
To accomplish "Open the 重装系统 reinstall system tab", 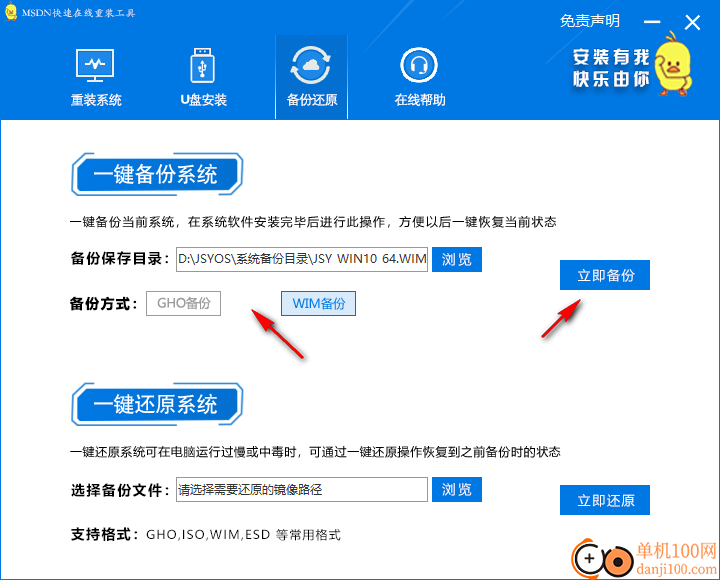I will pyautogui.click(x=96, y=77).
